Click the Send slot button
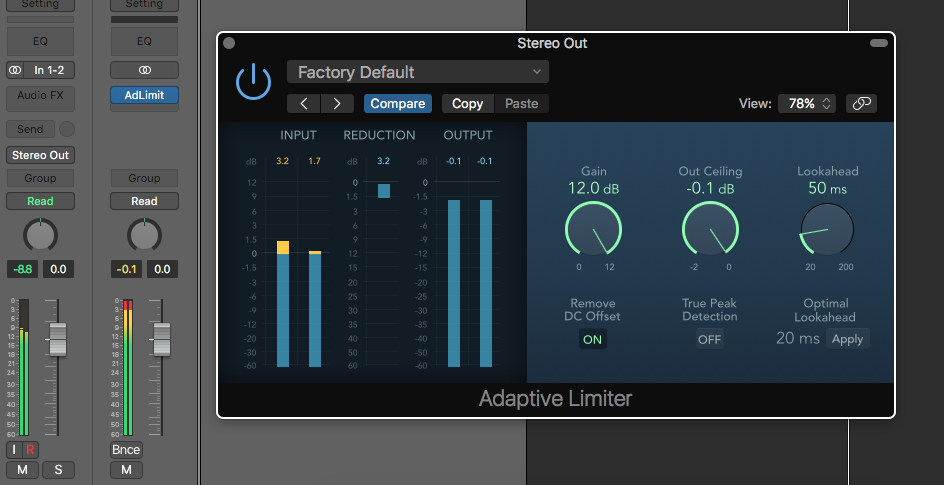 30,129
